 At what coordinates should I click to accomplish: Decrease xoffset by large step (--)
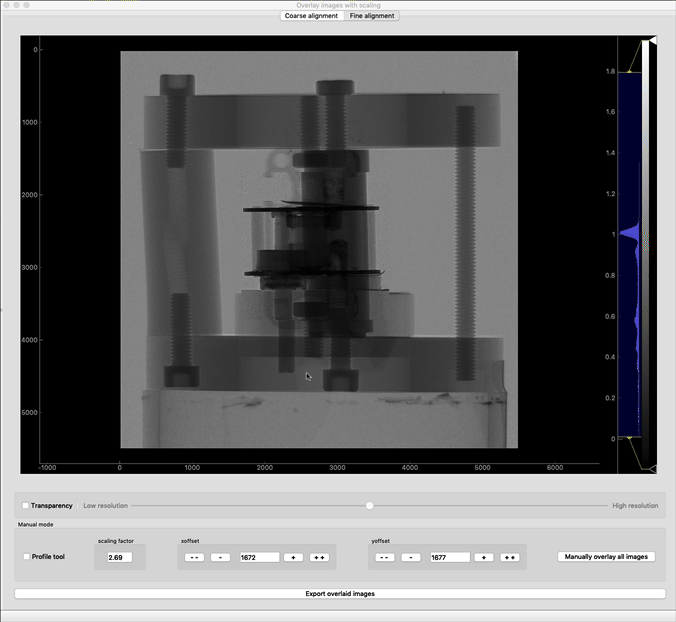[x=194, y=557]
